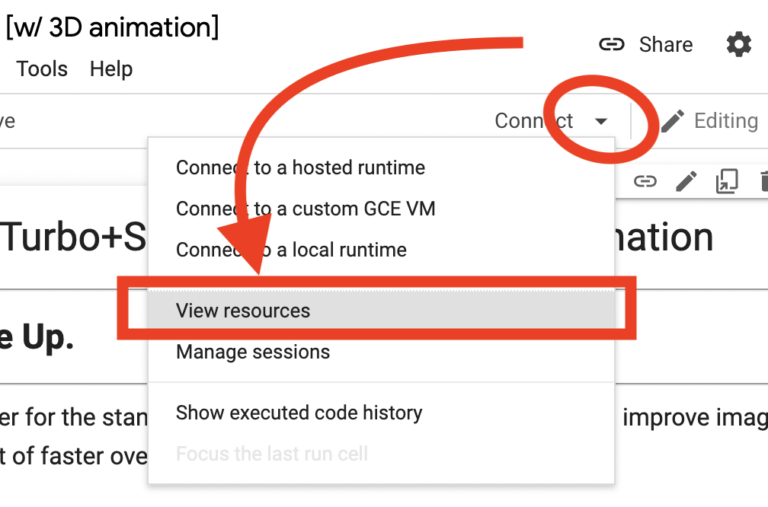Click the cell toolbar link icon
The image size is (768, 507).
(645, 181)
